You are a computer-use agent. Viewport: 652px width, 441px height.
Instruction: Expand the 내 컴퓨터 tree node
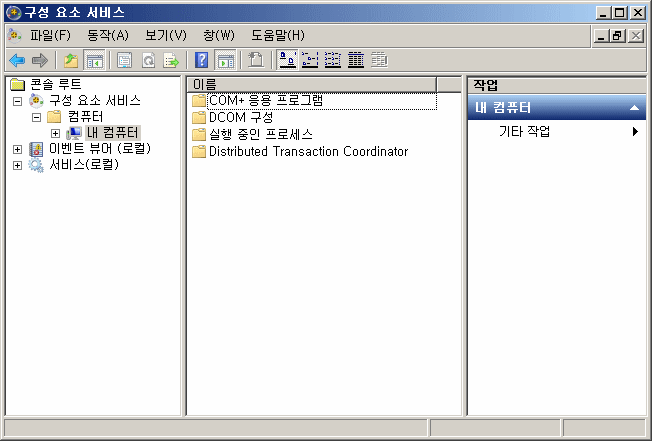[55, 133]
